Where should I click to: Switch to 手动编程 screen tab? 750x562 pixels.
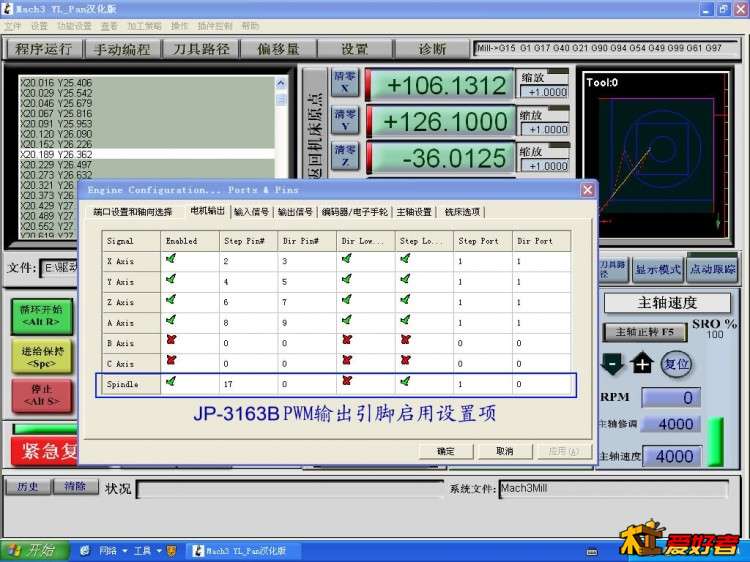pos(122,49)
